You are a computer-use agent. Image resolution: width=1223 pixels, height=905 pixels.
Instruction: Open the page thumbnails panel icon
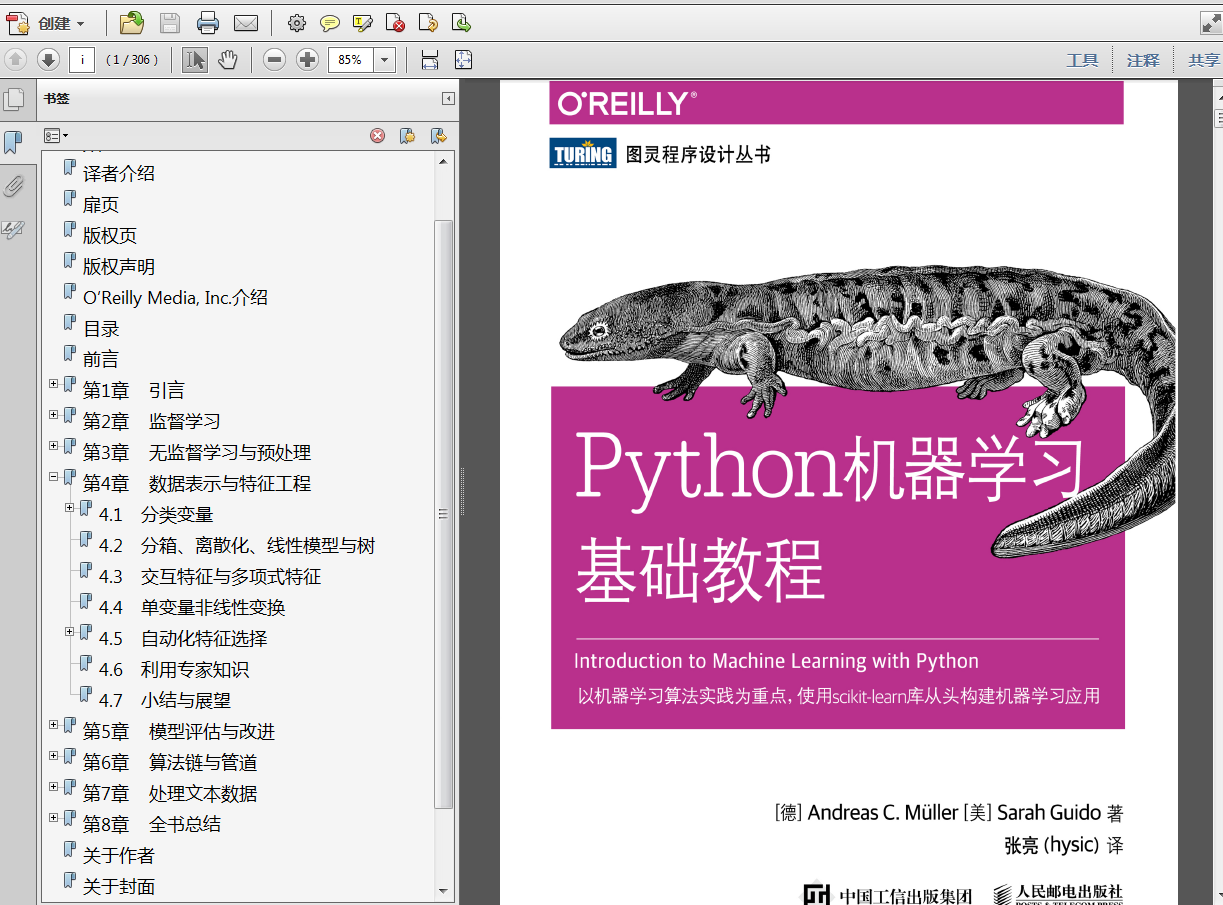pos(14,100)
